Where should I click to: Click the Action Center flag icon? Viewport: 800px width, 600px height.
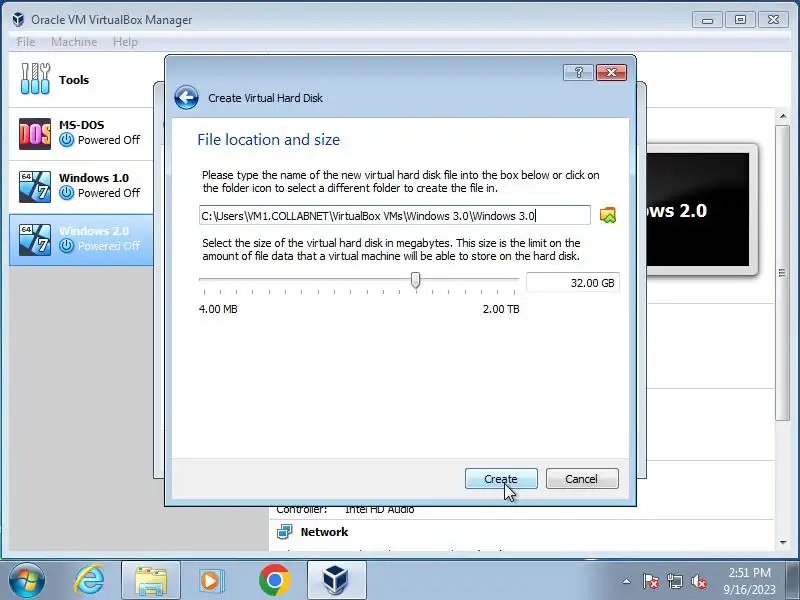pyautogui.click(x=651, y=581)
